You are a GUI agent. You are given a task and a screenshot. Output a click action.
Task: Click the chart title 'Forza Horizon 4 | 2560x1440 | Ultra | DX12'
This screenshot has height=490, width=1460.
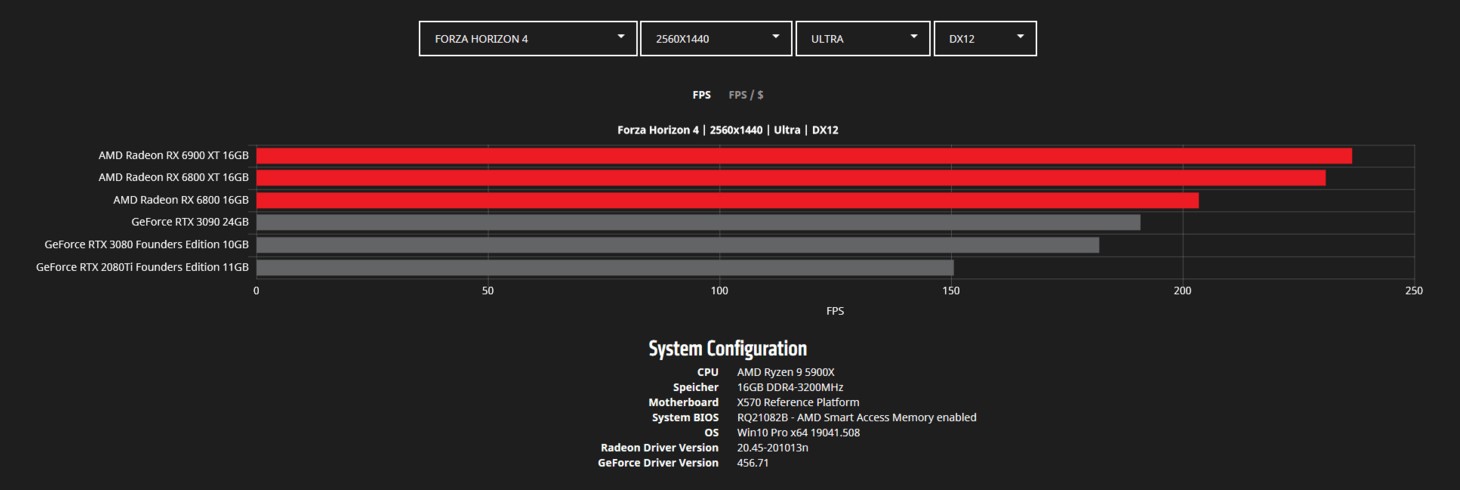point(728,130)
